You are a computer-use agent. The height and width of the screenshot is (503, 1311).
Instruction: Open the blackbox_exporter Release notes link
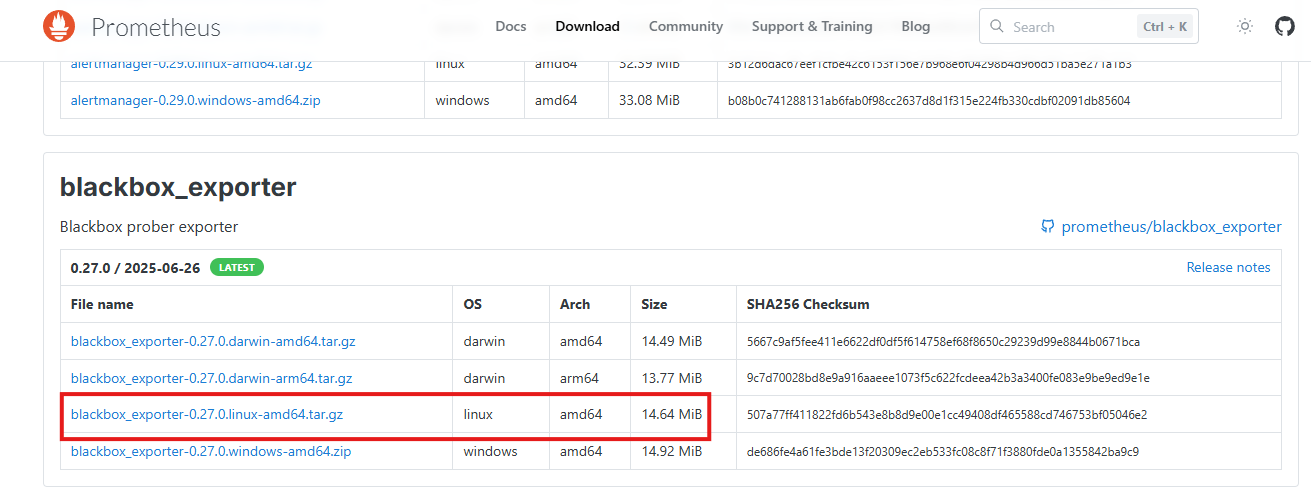click(1227, 267)
